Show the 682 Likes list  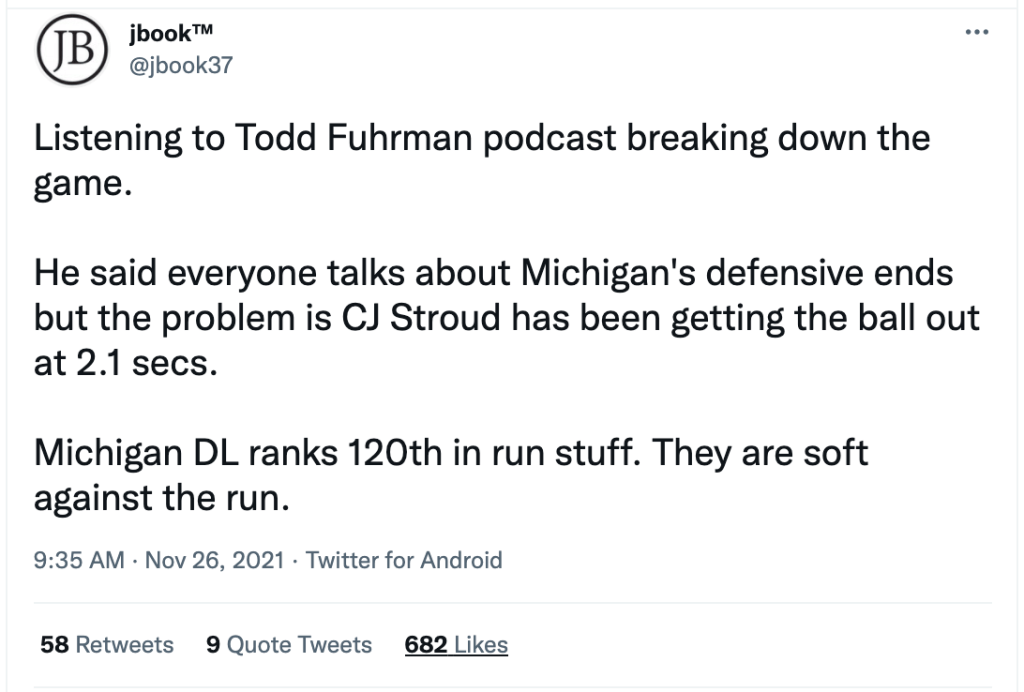click(x=456, y=645)
